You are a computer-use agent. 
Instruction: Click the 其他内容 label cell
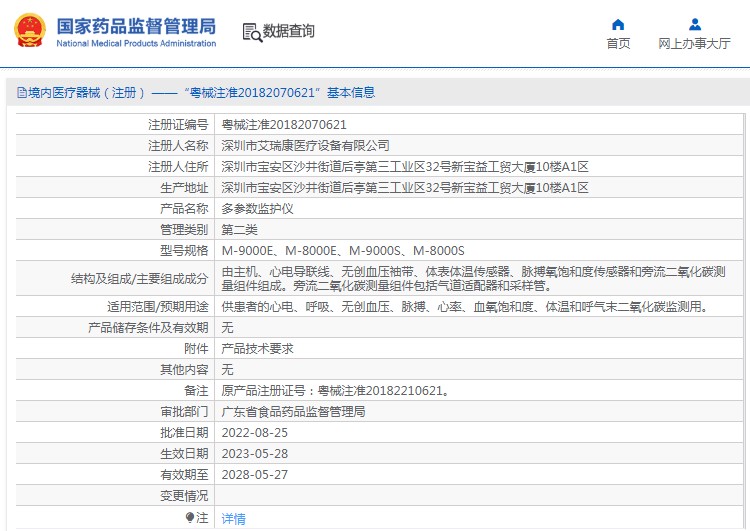click(115, 370)
